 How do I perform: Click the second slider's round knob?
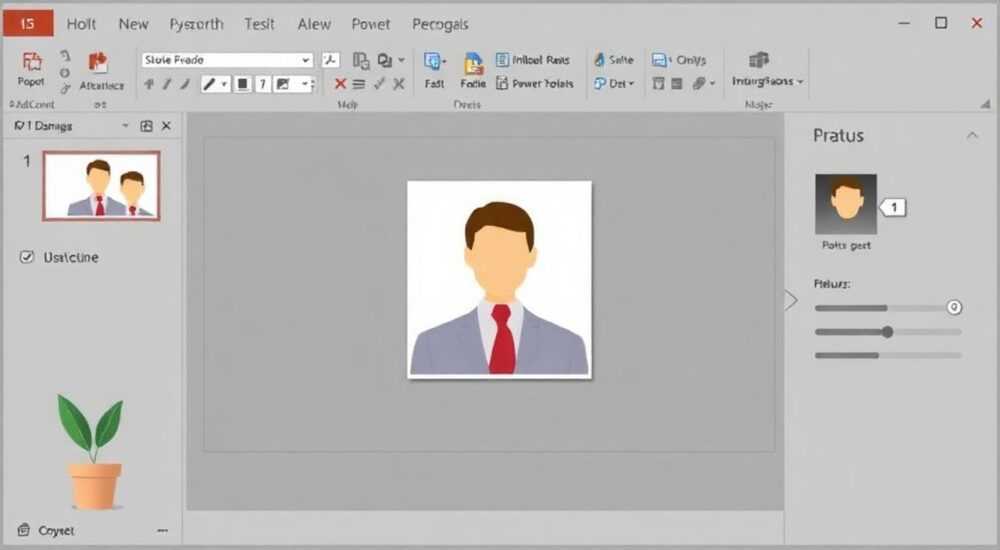[x=887, y=332]
